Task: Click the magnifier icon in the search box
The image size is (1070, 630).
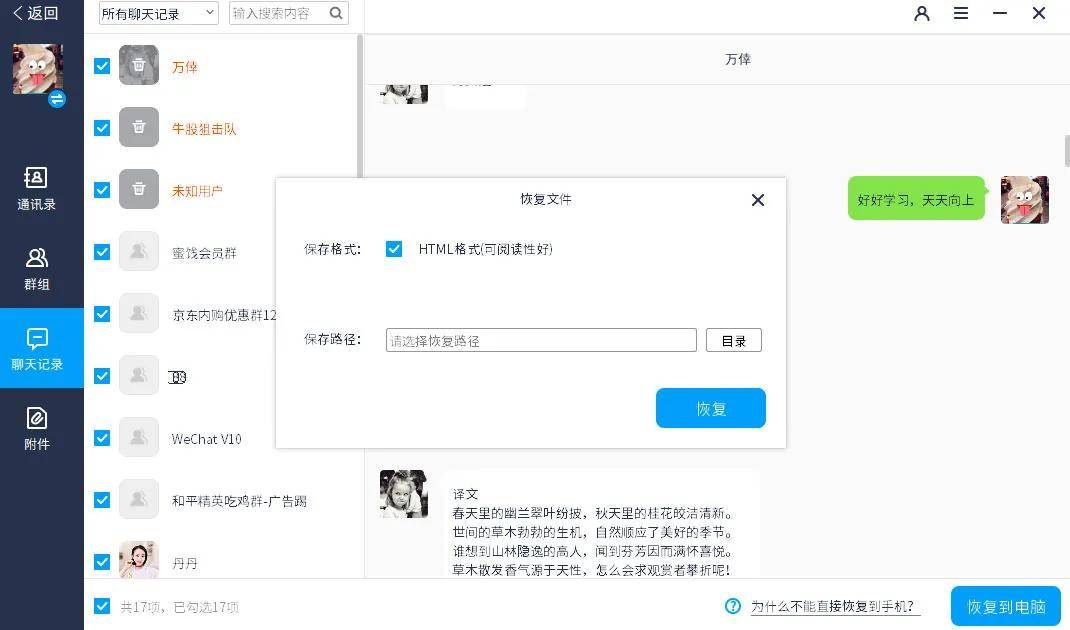Action: (334, 14)
